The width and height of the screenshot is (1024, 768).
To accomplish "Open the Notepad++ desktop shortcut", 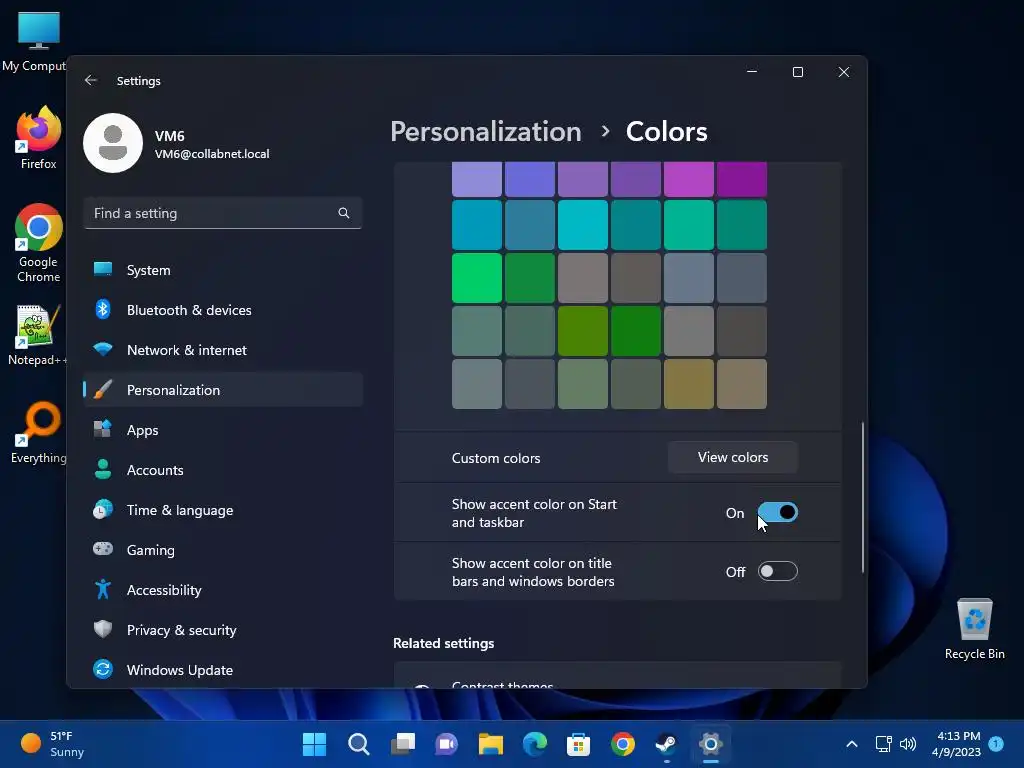I will click(x=37, y=335).
